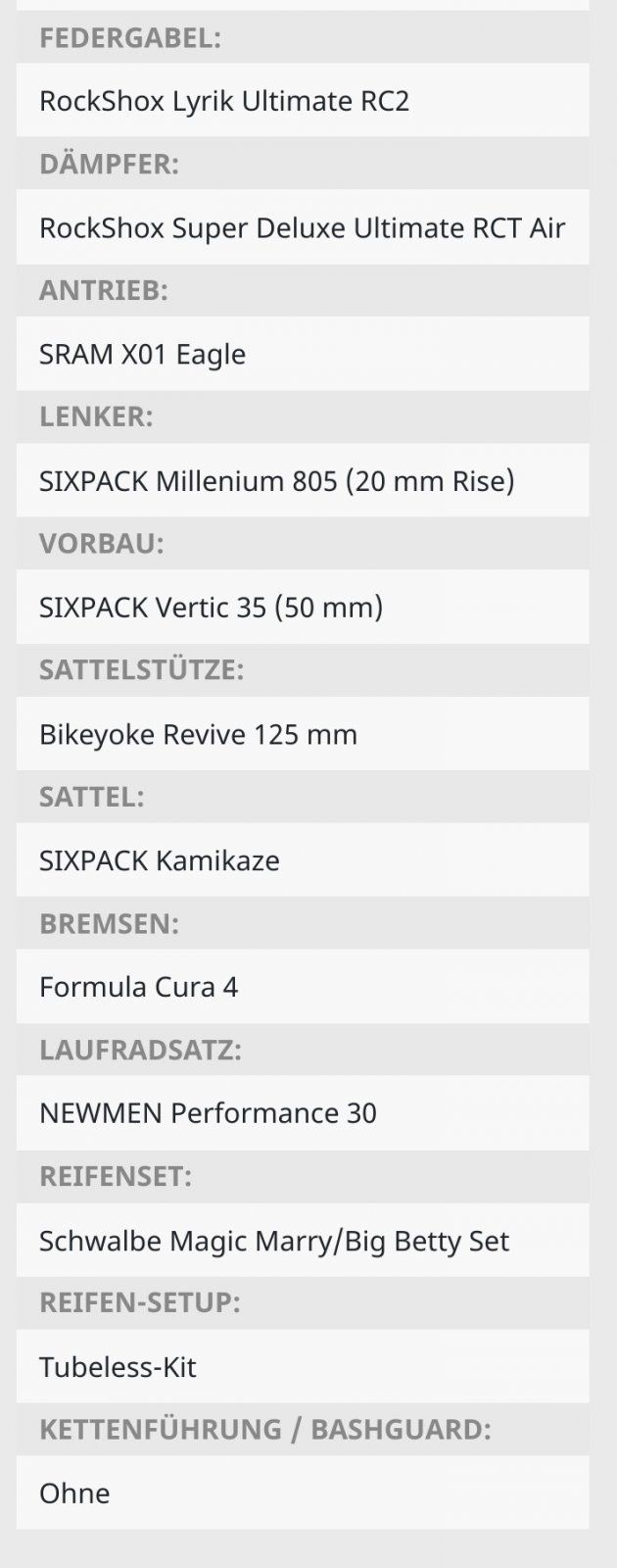Select the Ohne chain guide value
This screenshot has width=617, height=1568.
[74, 1494]
